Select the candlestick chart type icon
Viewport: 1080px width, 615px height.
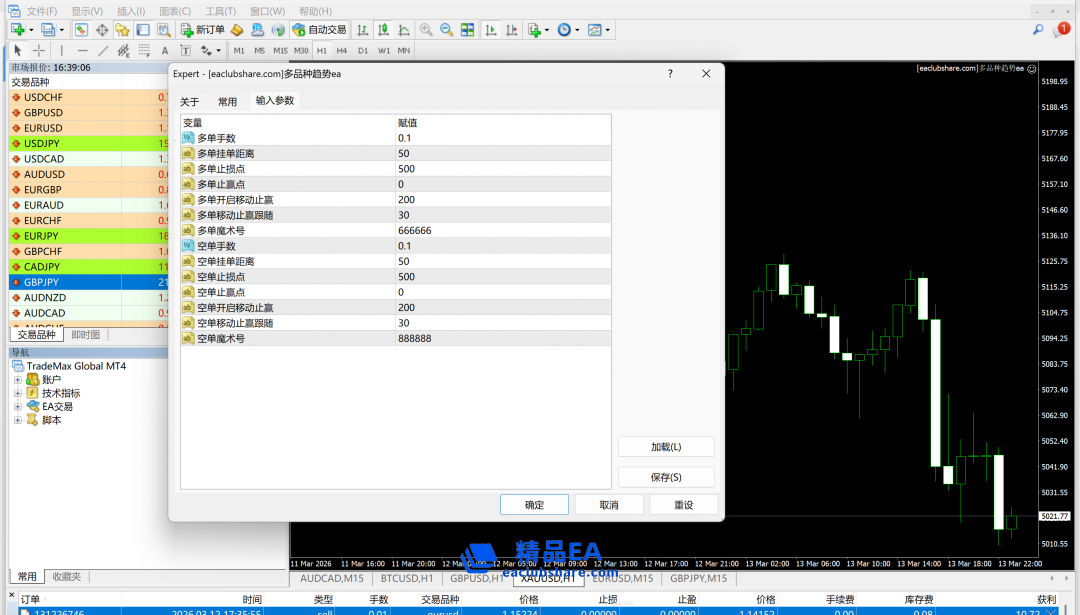click(x=380, y=30)
